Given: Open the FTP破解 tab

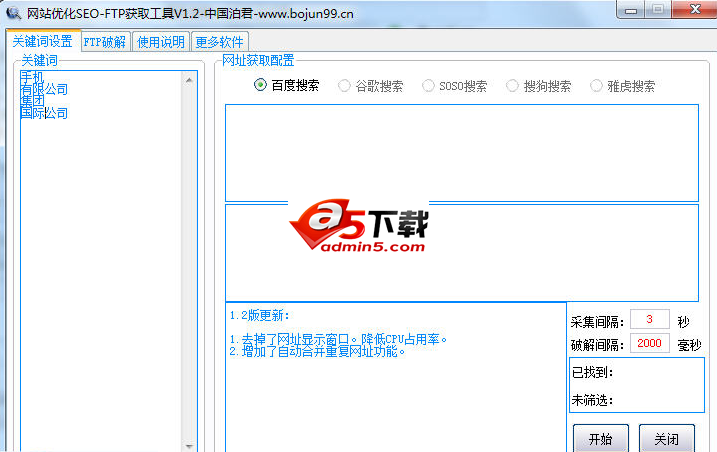Looking at the screenshot, I should [x=105, y=42].
